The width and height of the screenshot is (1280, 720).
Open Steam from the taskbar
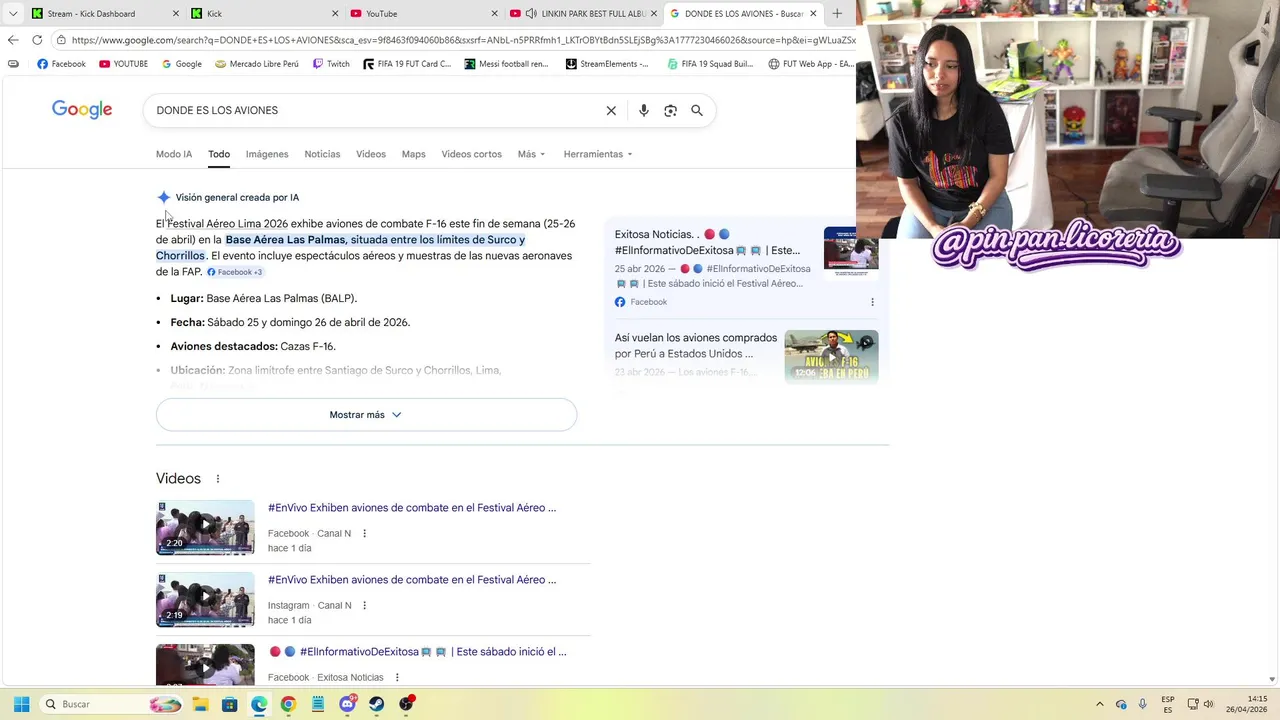click(376, 704)
